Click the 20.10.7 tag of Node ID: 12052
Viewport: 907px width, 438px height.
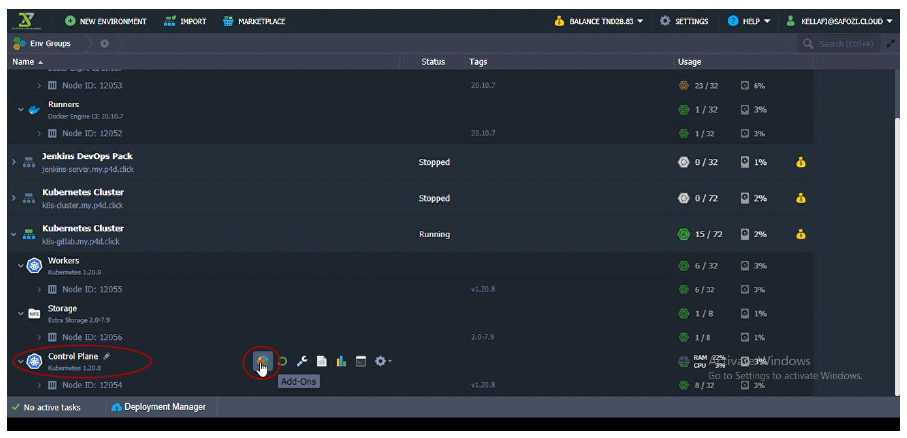[483, 134]
